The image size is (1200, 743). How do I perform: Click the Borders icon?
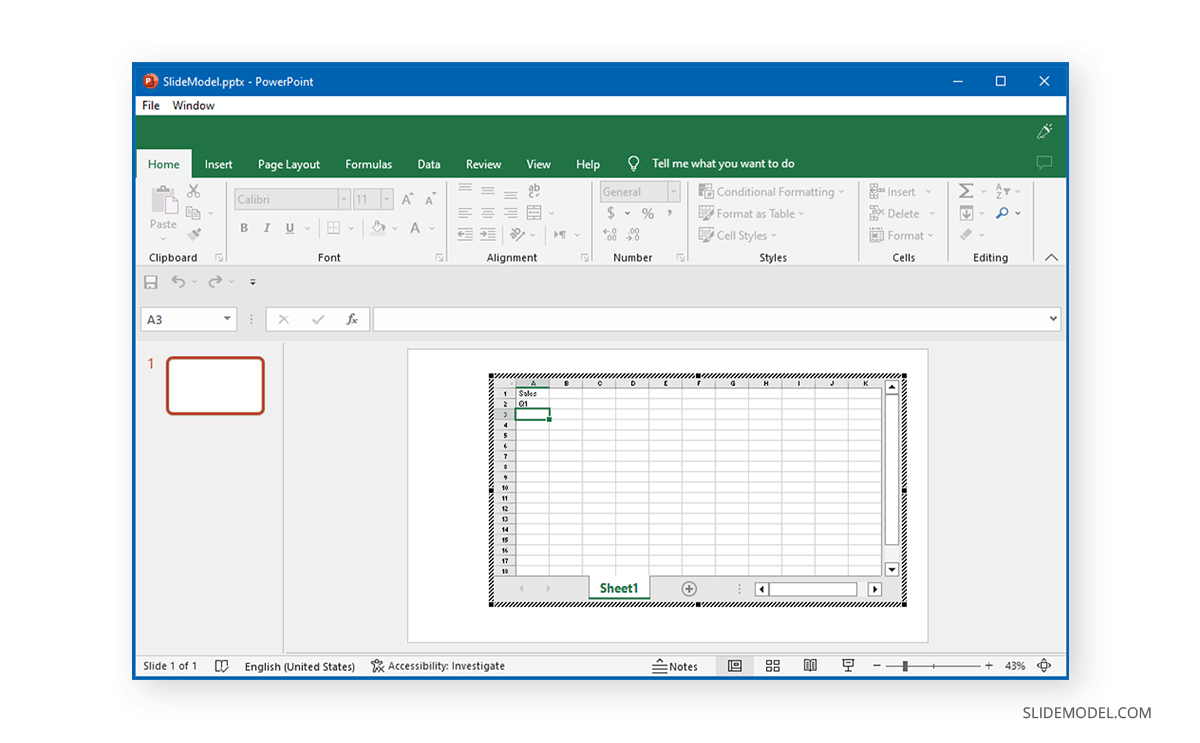pyautogui.click(x=334, y=228)
